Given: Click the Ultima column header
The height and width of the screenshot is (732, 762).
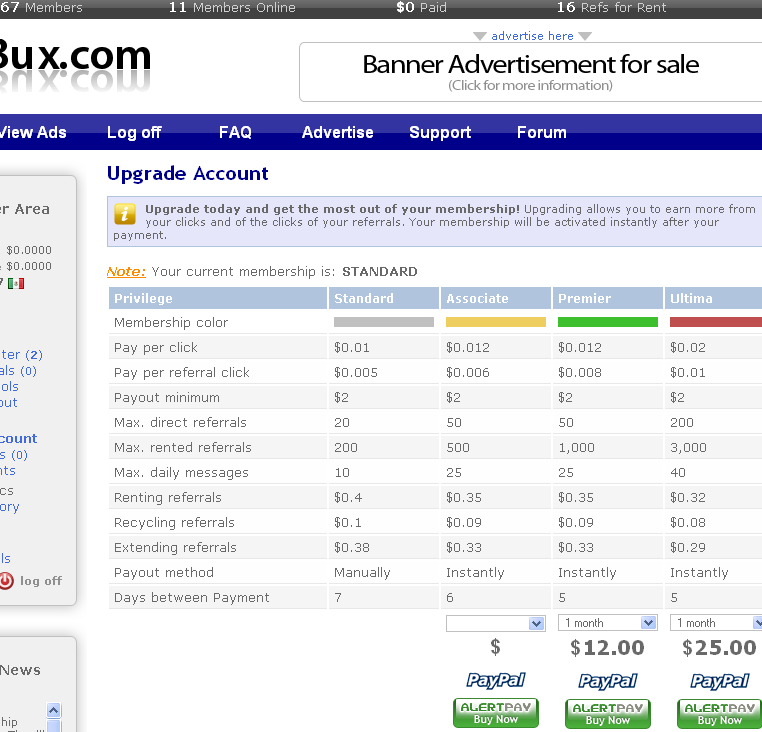Looking at the screenshot, I should tap(713, 298).
